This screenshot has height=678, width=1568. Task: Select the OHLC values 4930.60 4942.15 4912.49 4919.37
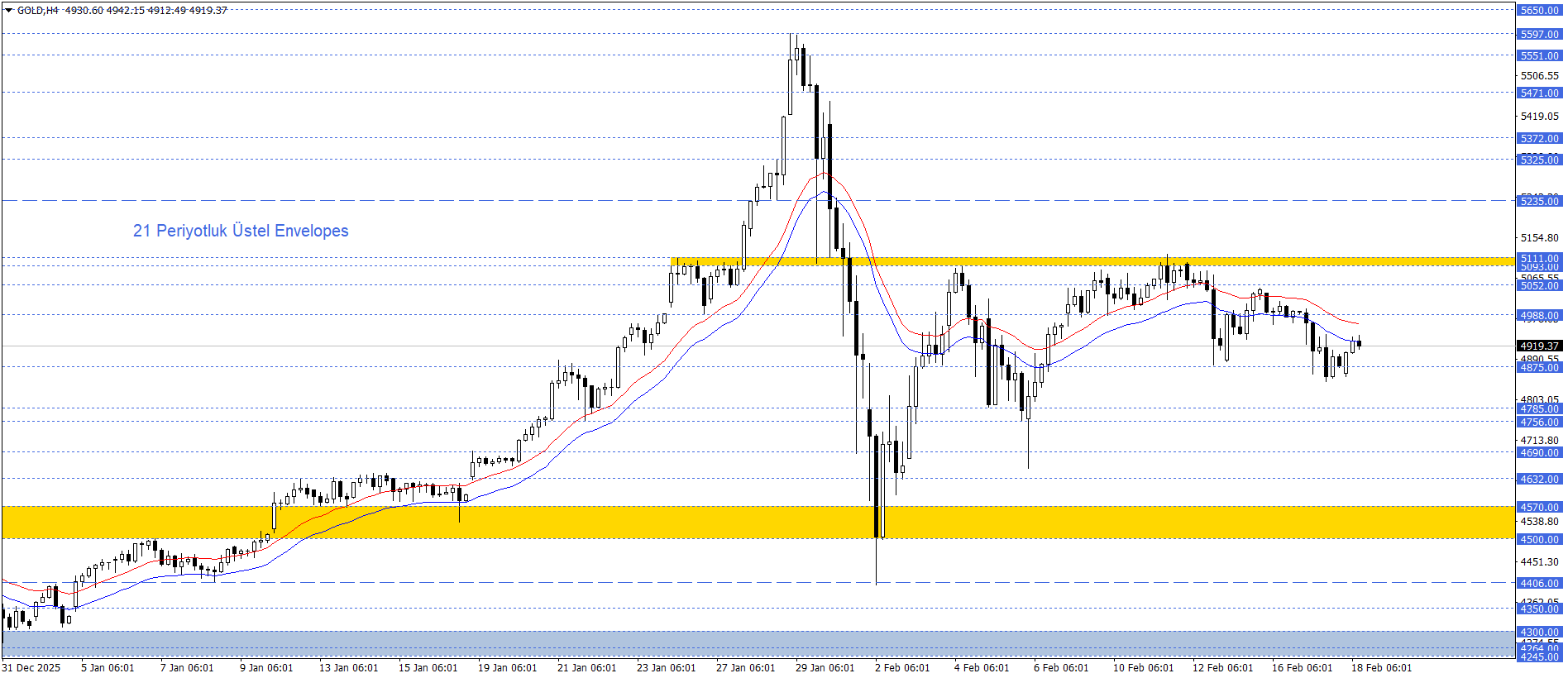coord(146,11)
